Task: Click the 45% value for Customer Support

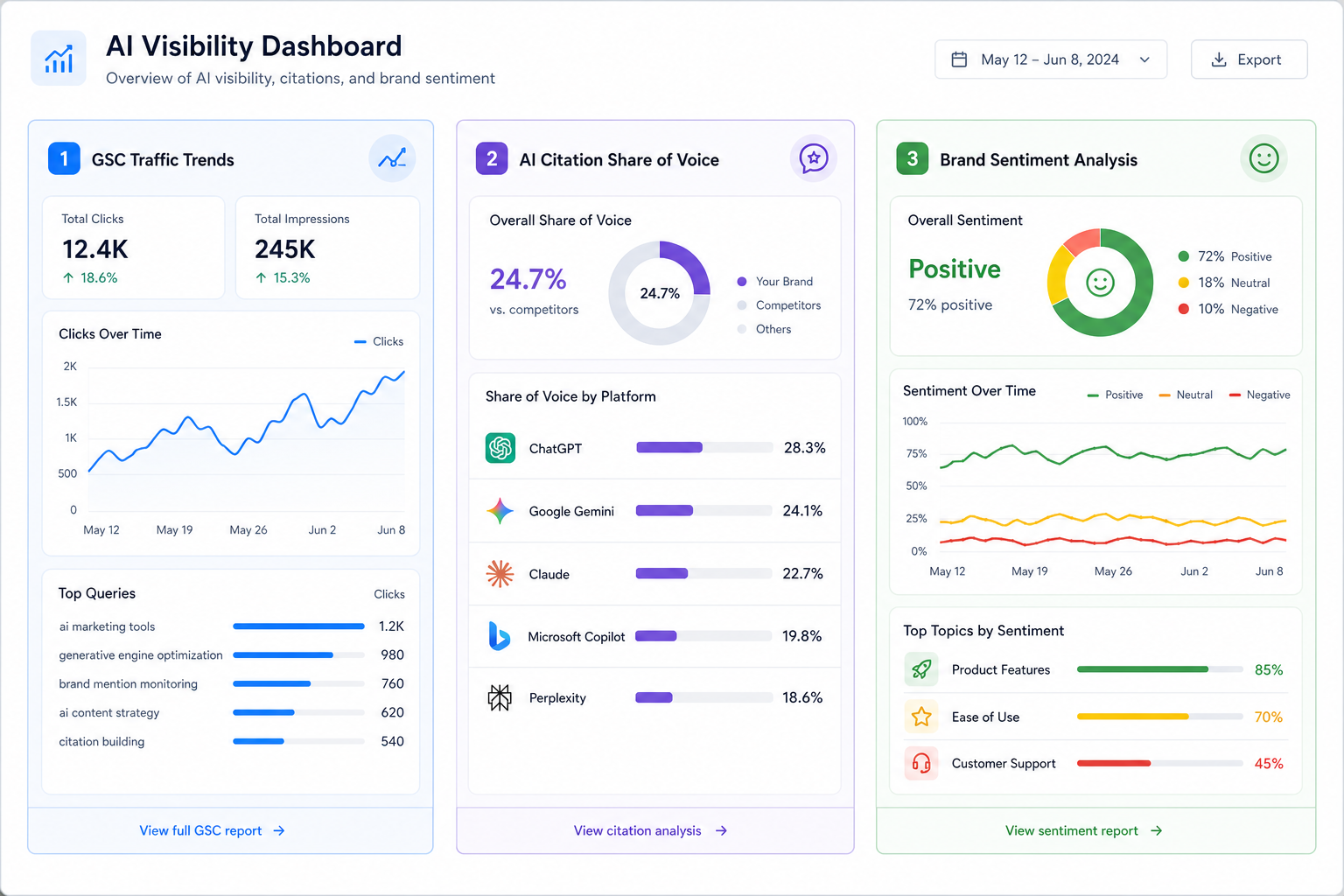Action: point(1269,763)
